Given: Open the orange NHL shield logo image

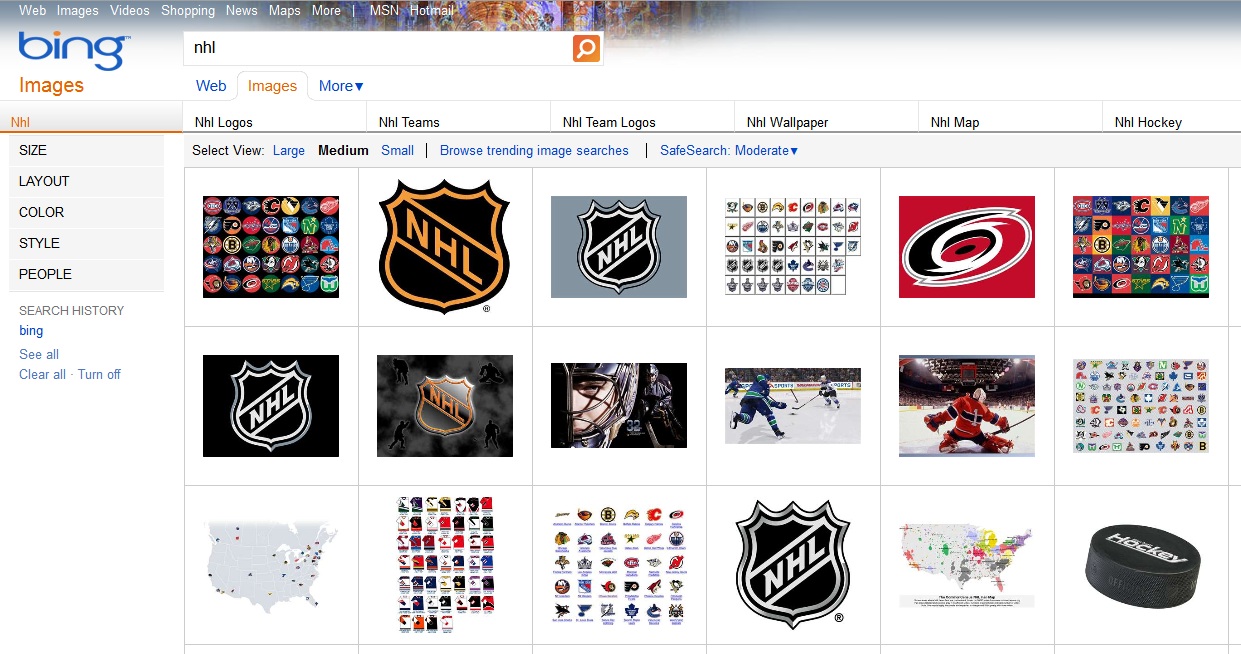Looking at the screenshot, I should (445, 245).
